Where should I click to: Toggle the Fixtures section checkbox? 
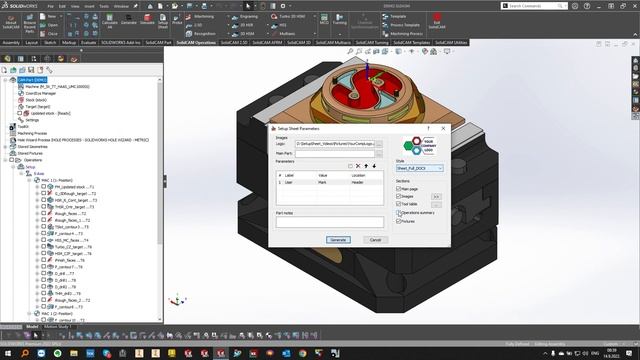(398, 221)
